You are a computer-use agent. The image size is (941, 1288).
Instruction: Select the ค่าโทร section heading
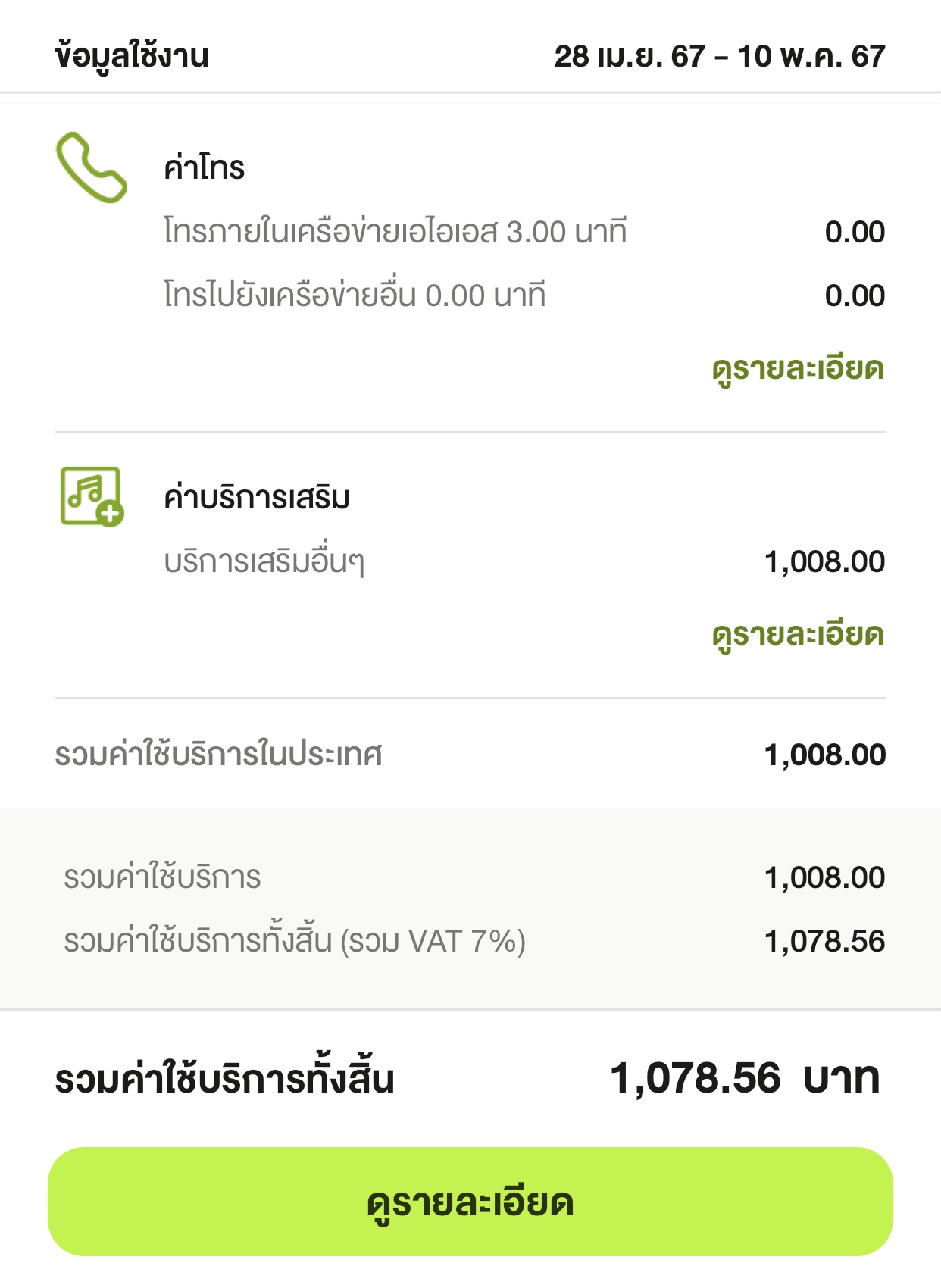205,167
